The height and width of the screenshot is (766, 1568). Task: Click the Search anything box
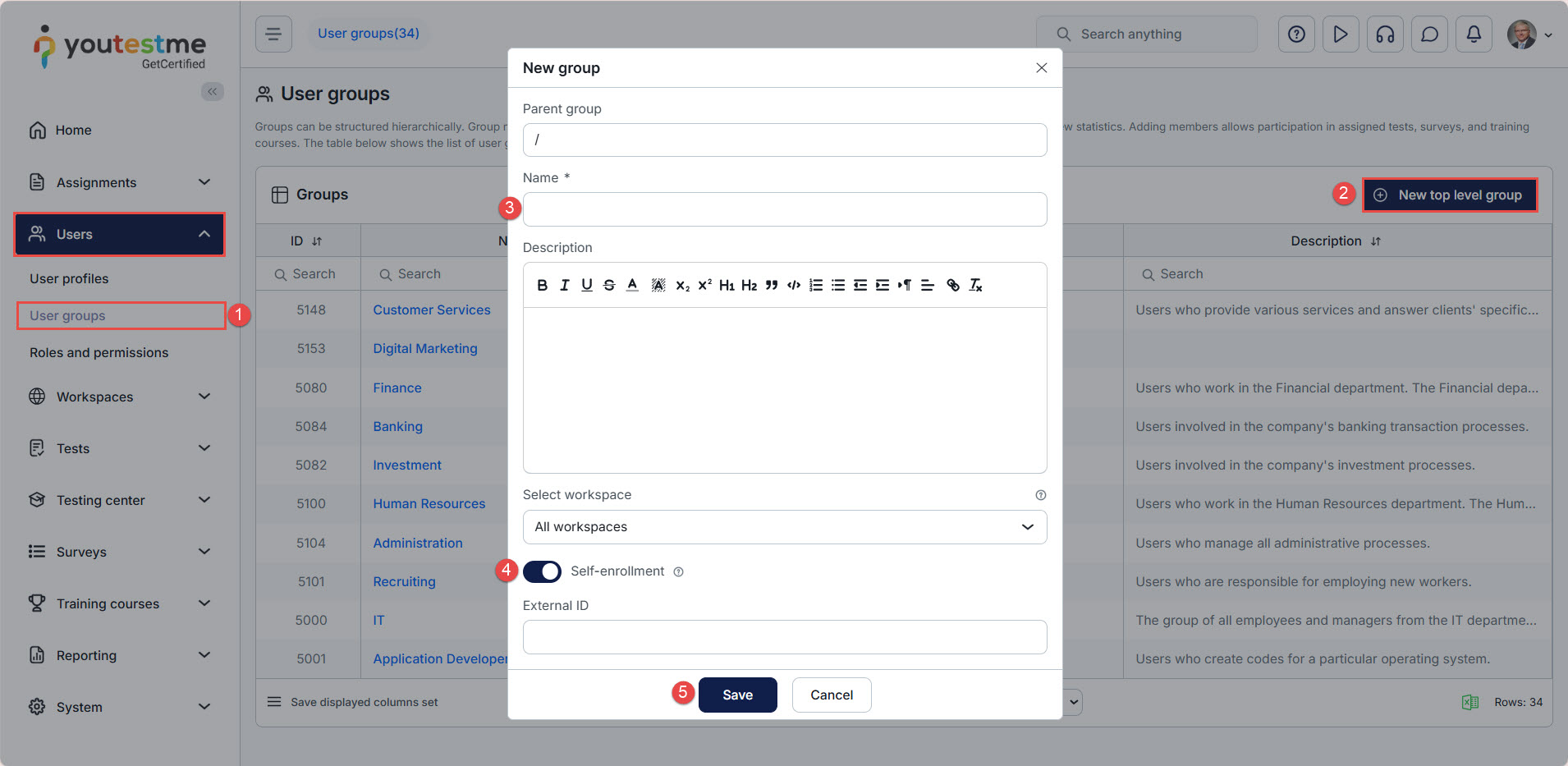[x=1147, y=34]
